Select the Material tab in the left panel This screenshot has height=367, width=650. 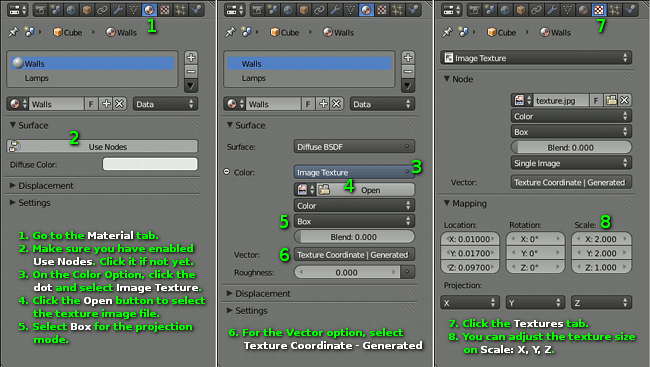click(x=149, y=10)
